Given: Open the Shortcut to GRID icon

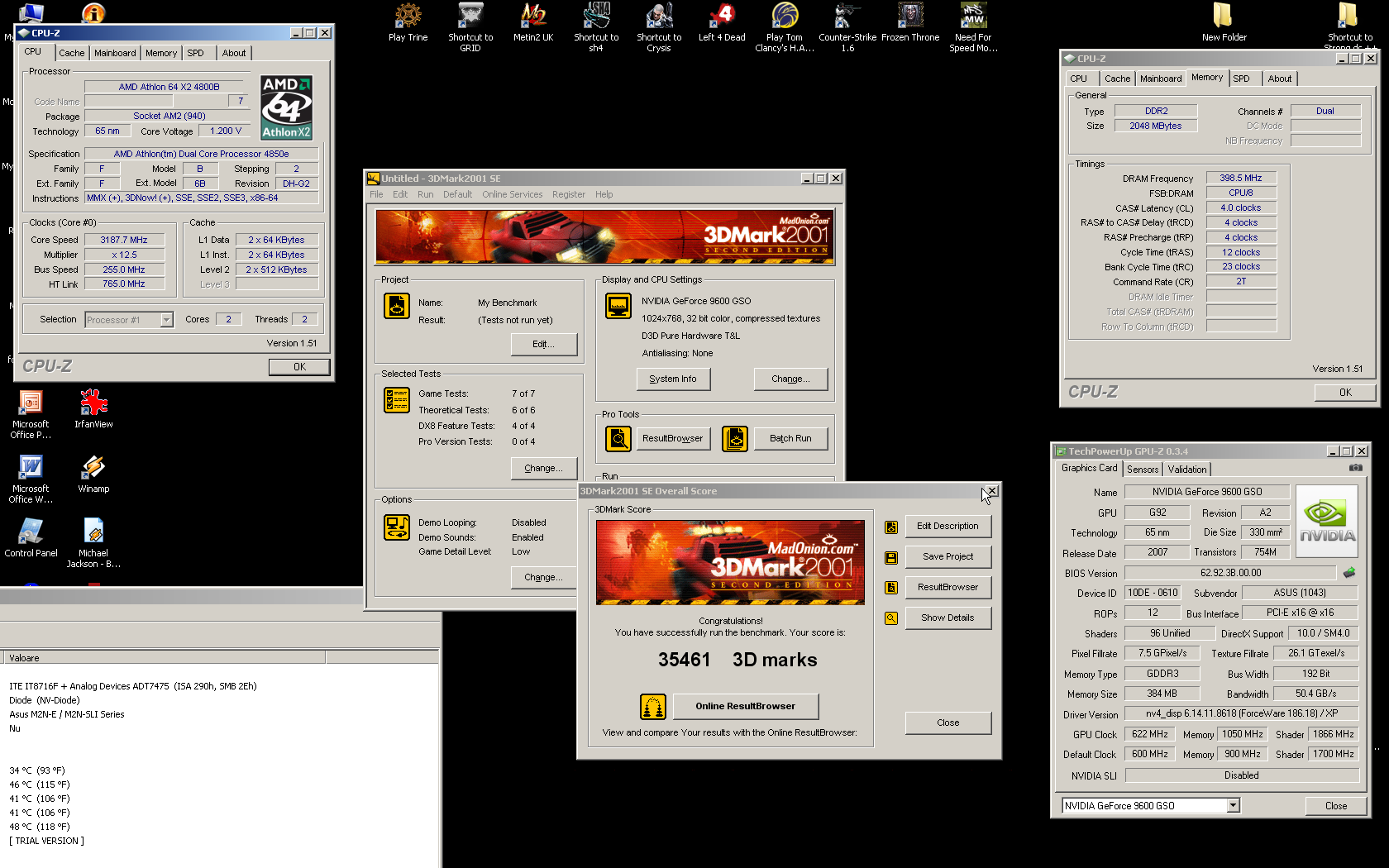Looking at the screenshot, I should coord(470,27).
